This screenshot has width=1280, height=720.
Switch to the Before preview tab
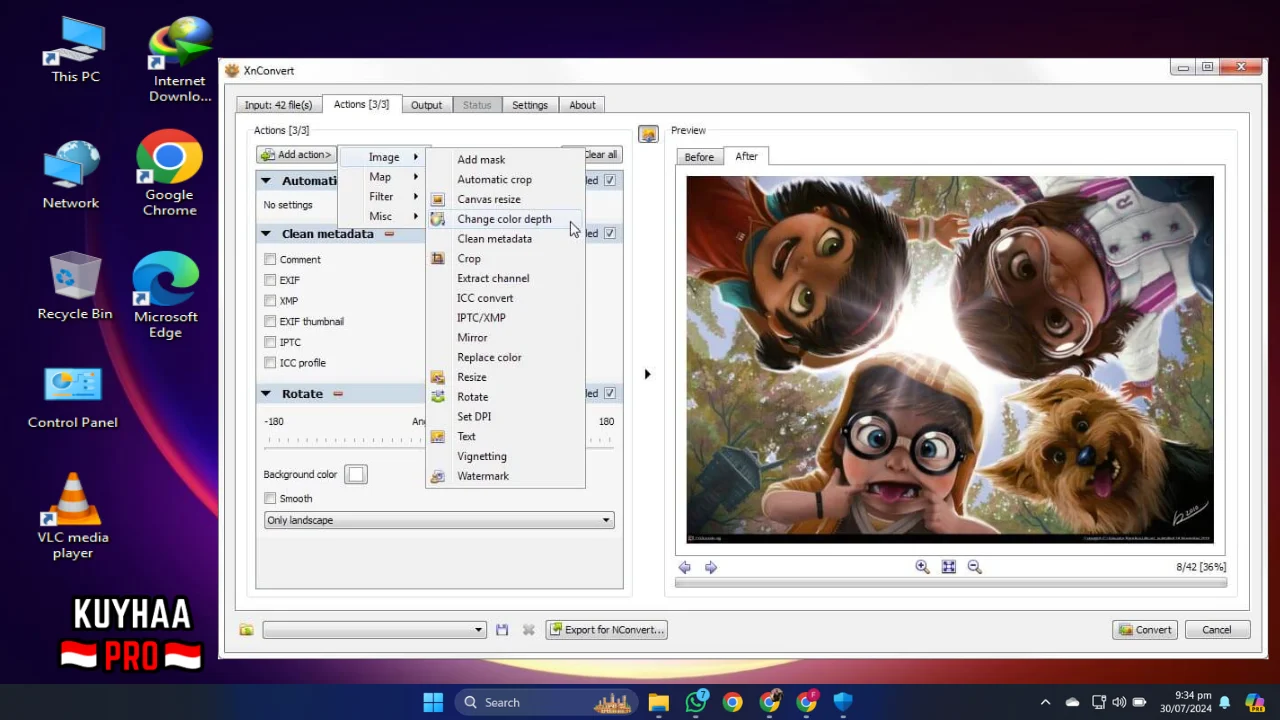pyautogui.click(x=699, y=157)
